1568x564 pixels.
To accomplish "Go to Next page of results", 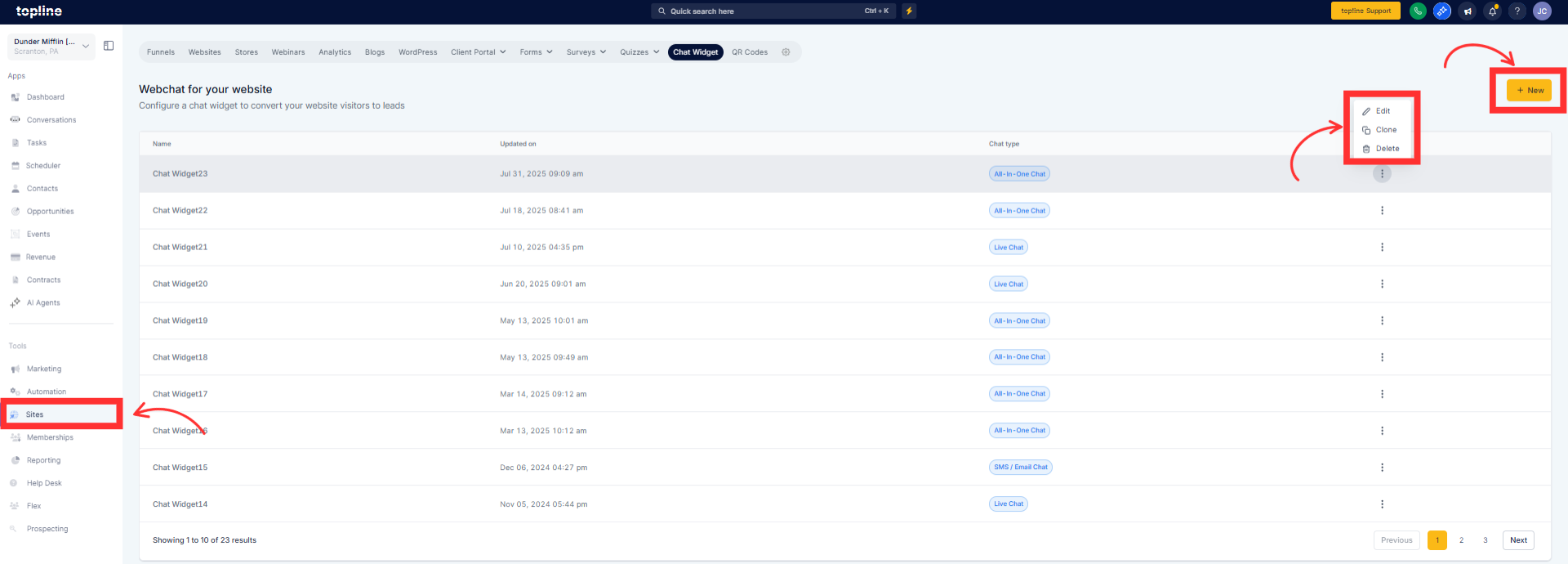I will click(1518, 540).
